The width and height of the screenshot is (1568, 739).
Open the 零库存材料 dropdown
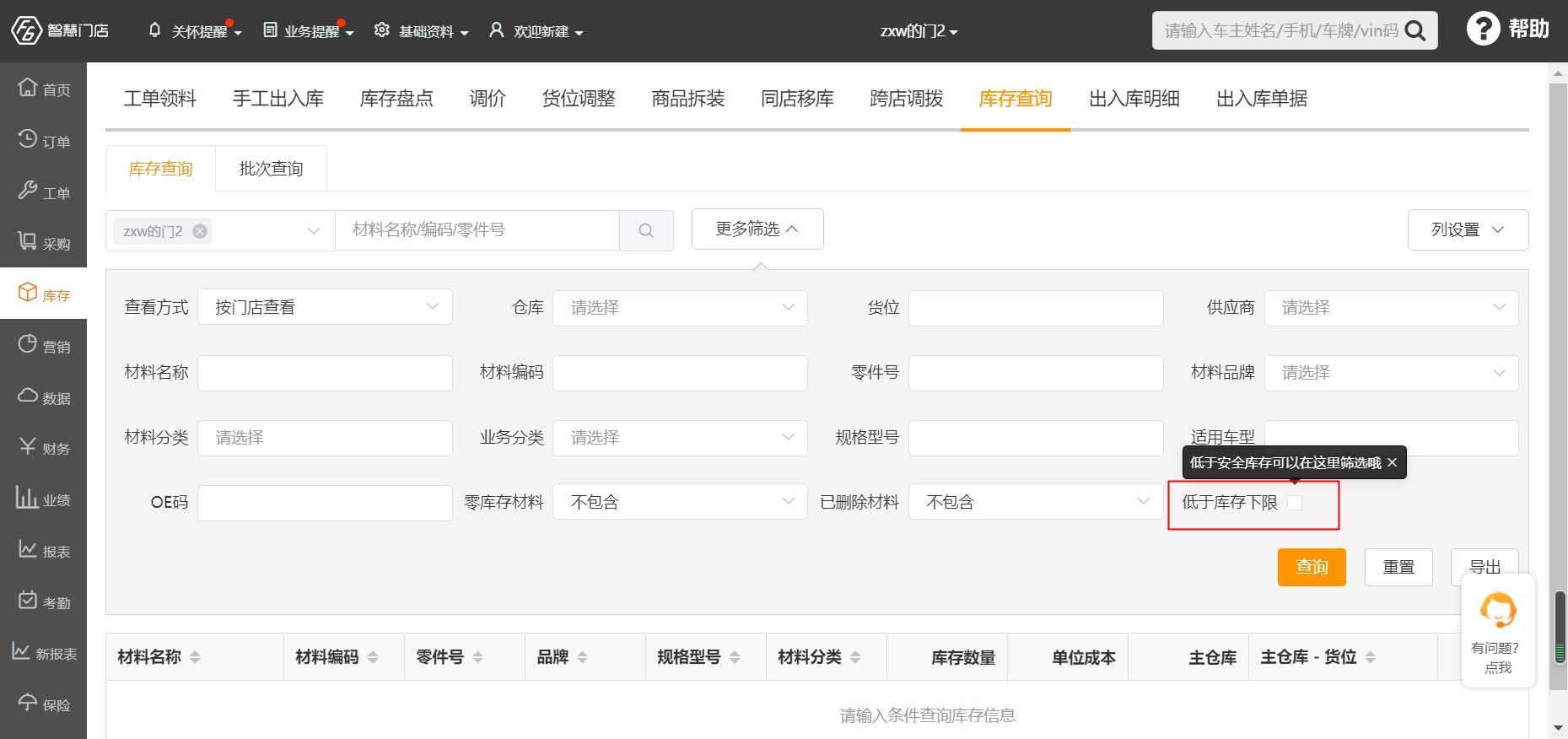click(x=680, y=502)
